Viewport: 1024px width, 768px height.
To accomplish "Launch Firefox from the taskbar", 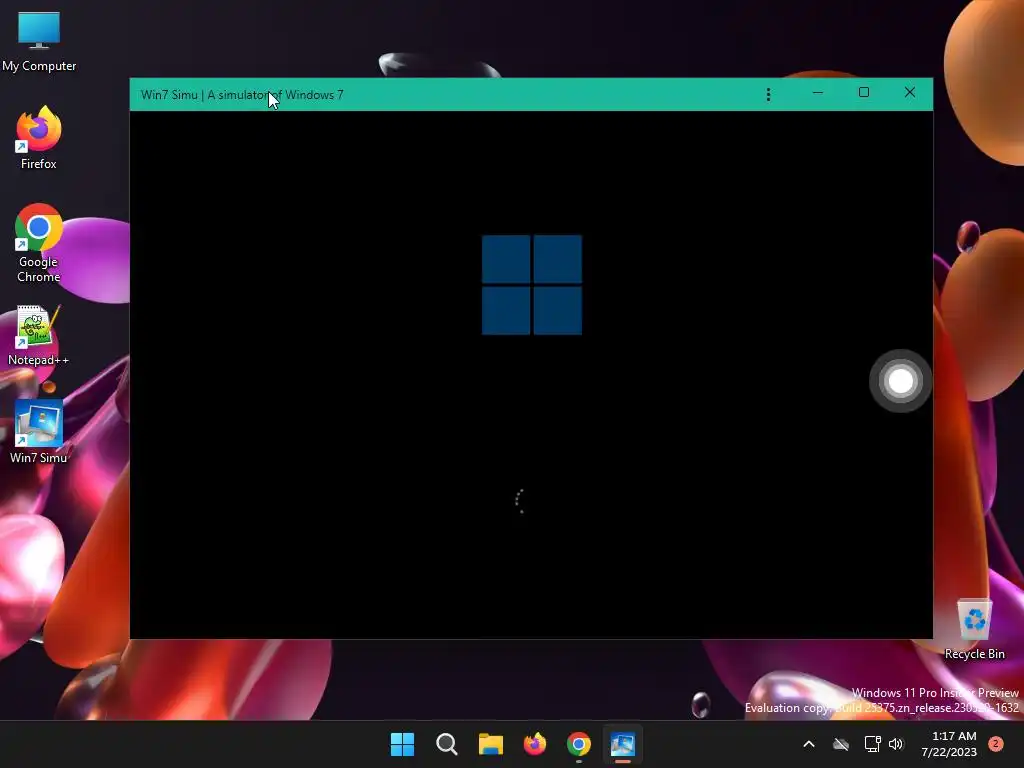I will tap(535, 744).
